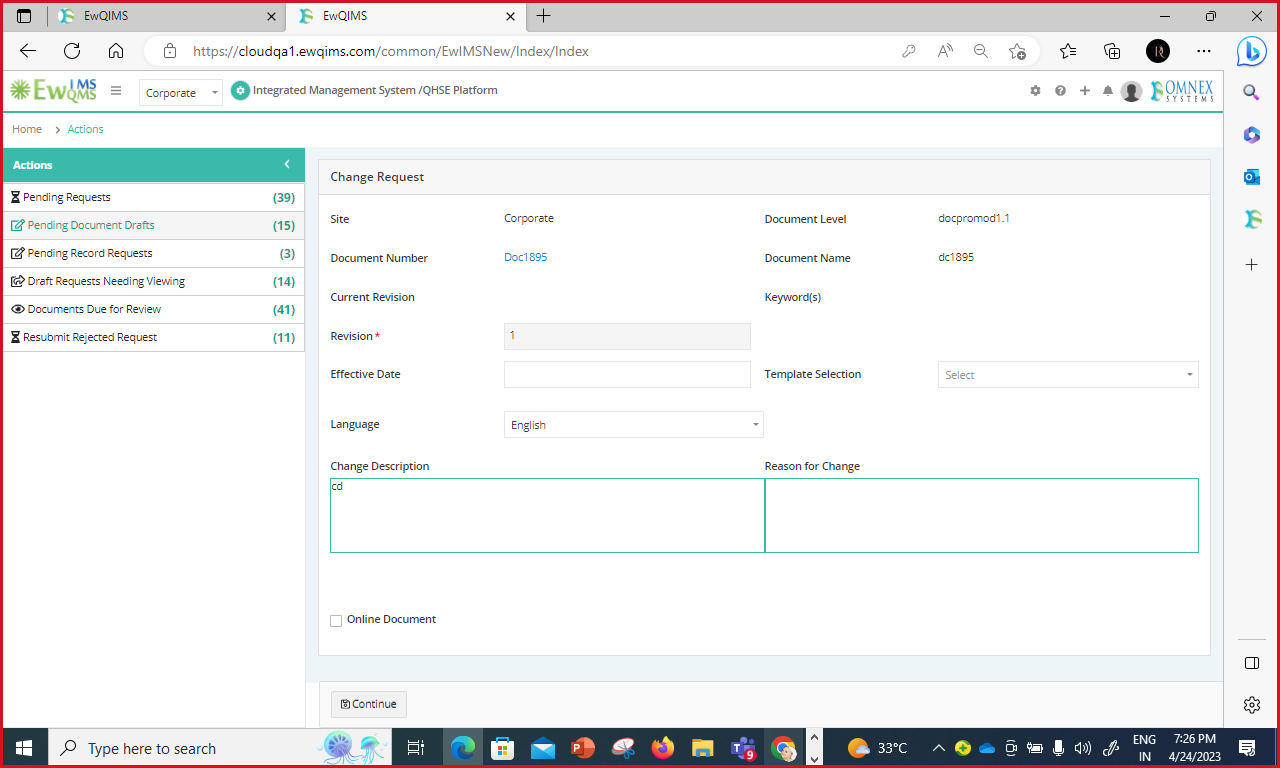Click the sidebar search icon

point(1251,92)
